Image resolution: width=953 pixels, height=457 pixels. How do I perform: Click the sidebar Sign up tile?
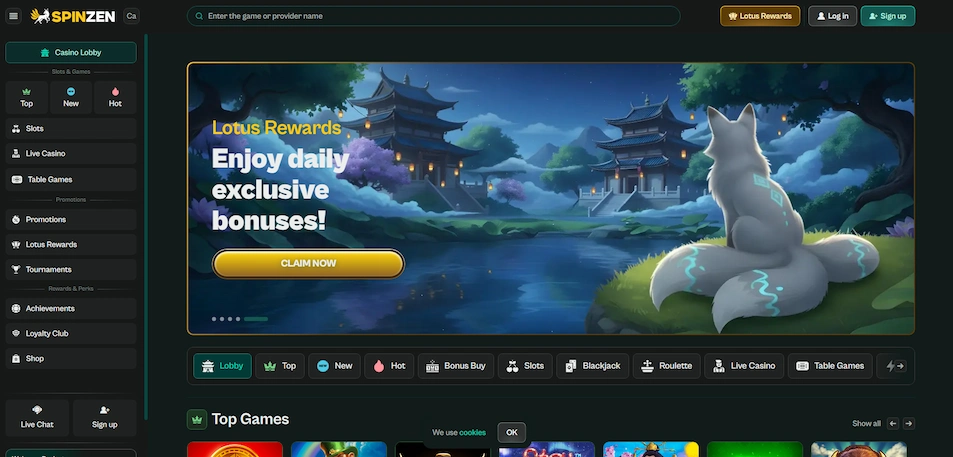[105, 417]
